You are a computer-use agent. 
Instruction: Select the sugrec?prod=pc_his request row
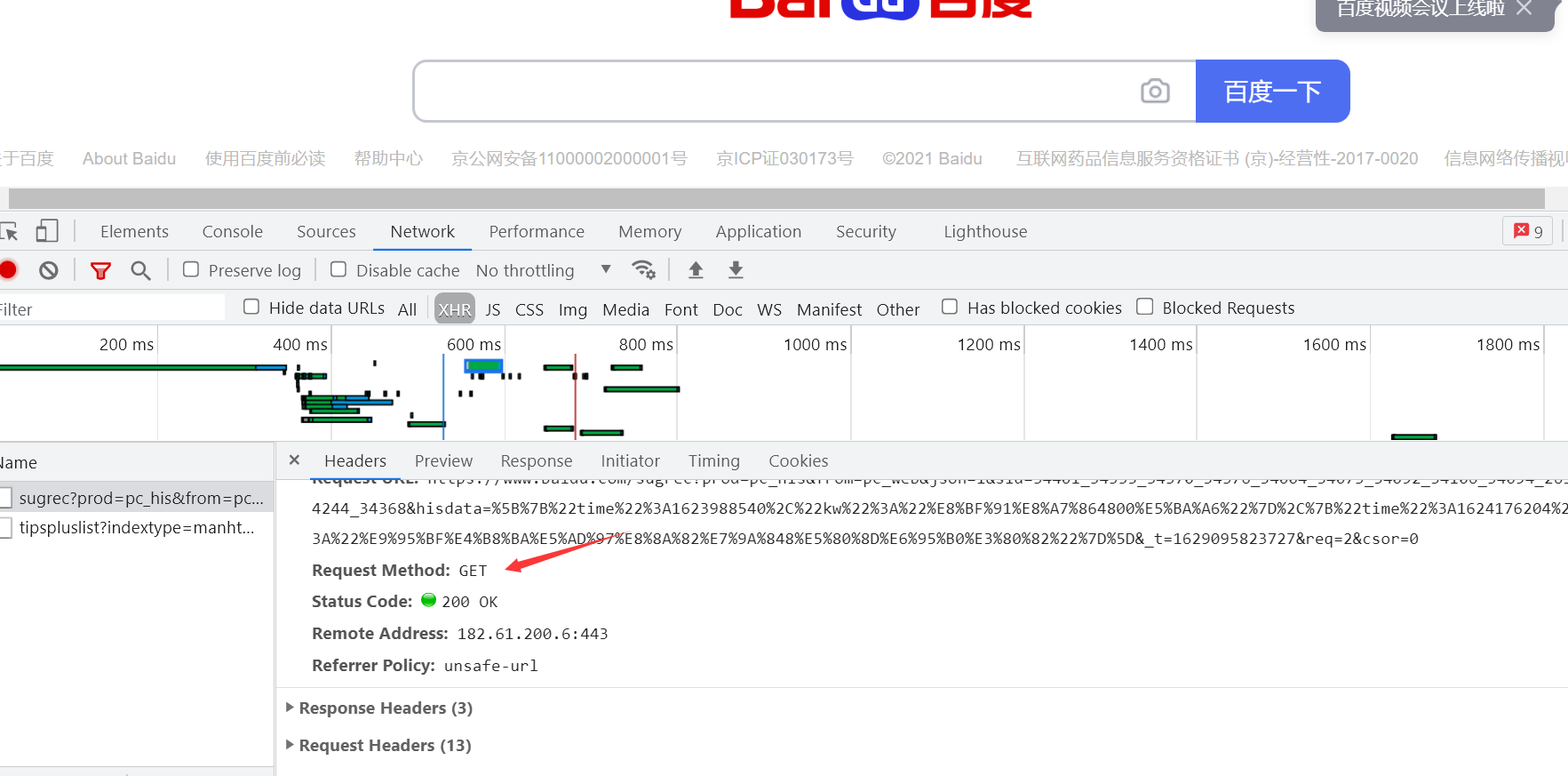click(x=137, y=498)
